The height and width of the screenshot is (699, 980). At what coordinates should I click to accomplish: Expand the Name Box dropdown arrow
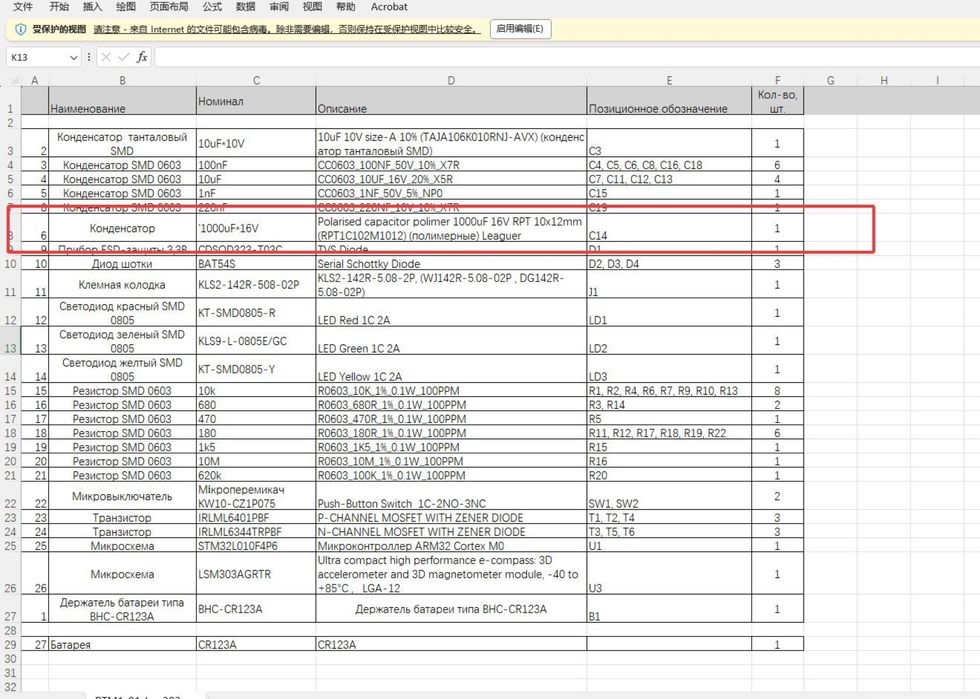coord(73,58)
